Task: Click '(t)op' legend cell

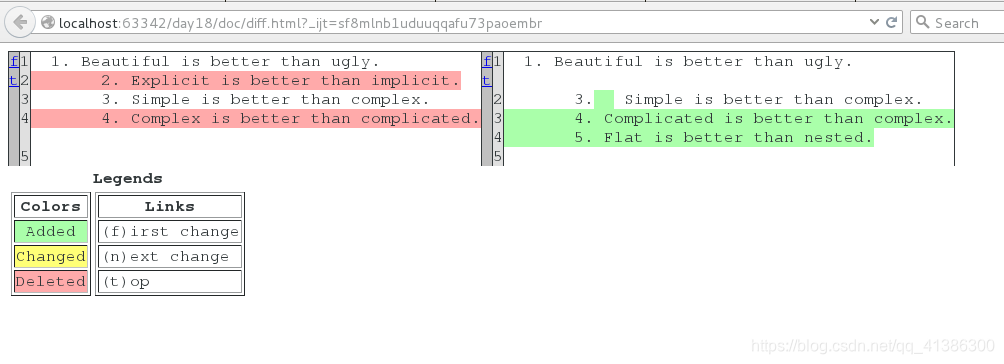Action: pos(170,281)
